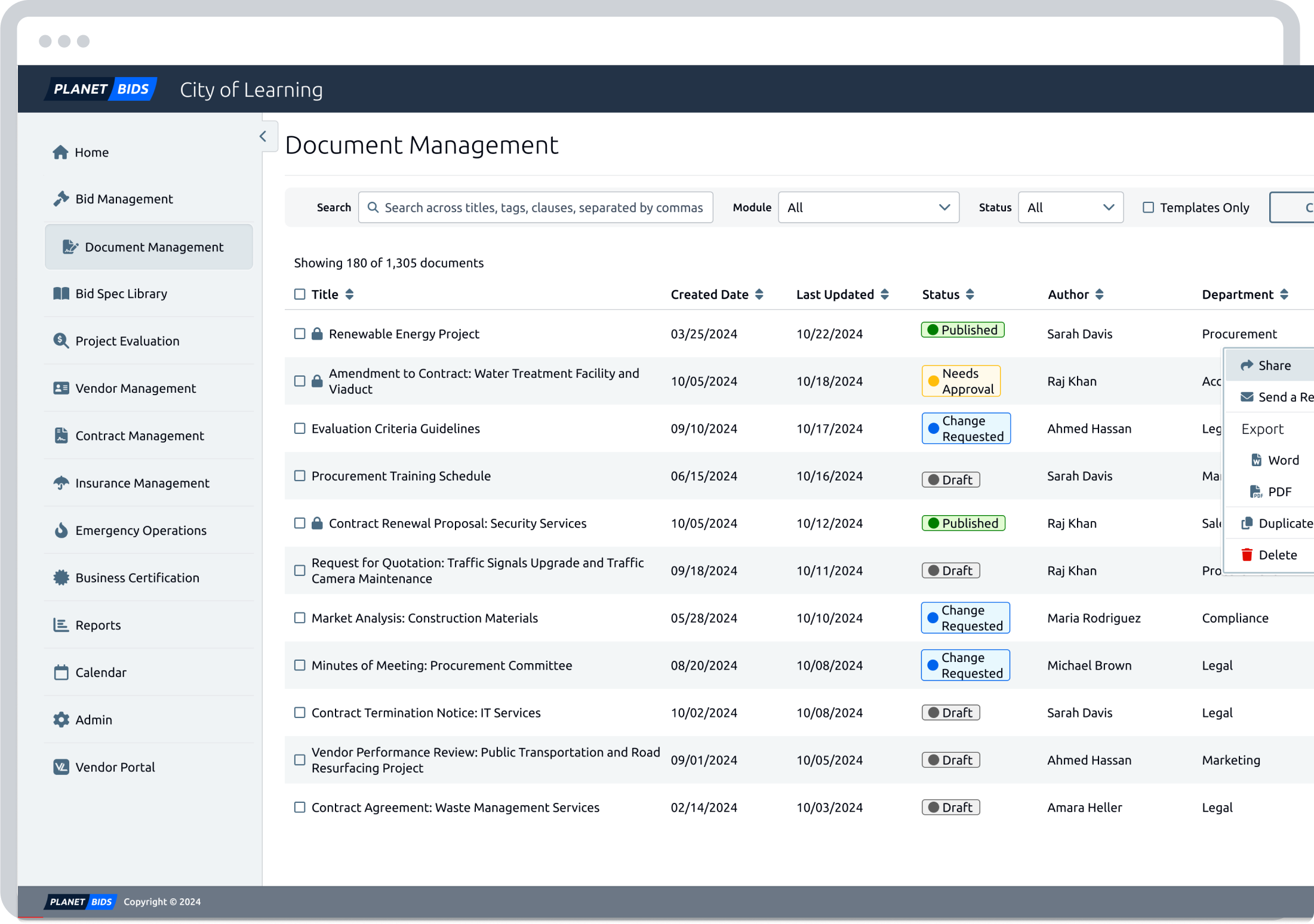Click the Search input field
The image size is (1314, 924).
point(540,207)
